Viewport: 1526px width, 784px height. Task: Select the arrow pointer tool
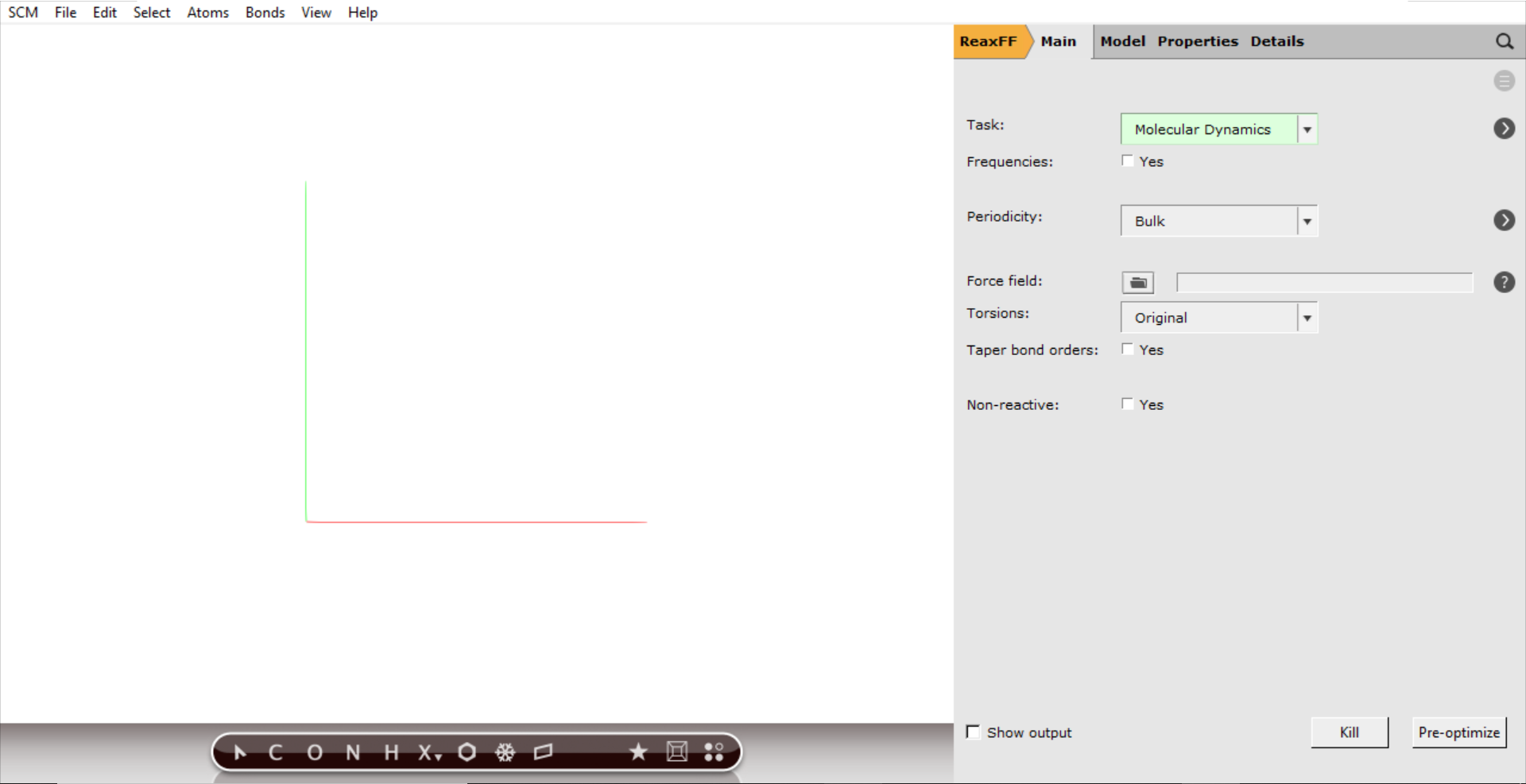coord(240,751)
